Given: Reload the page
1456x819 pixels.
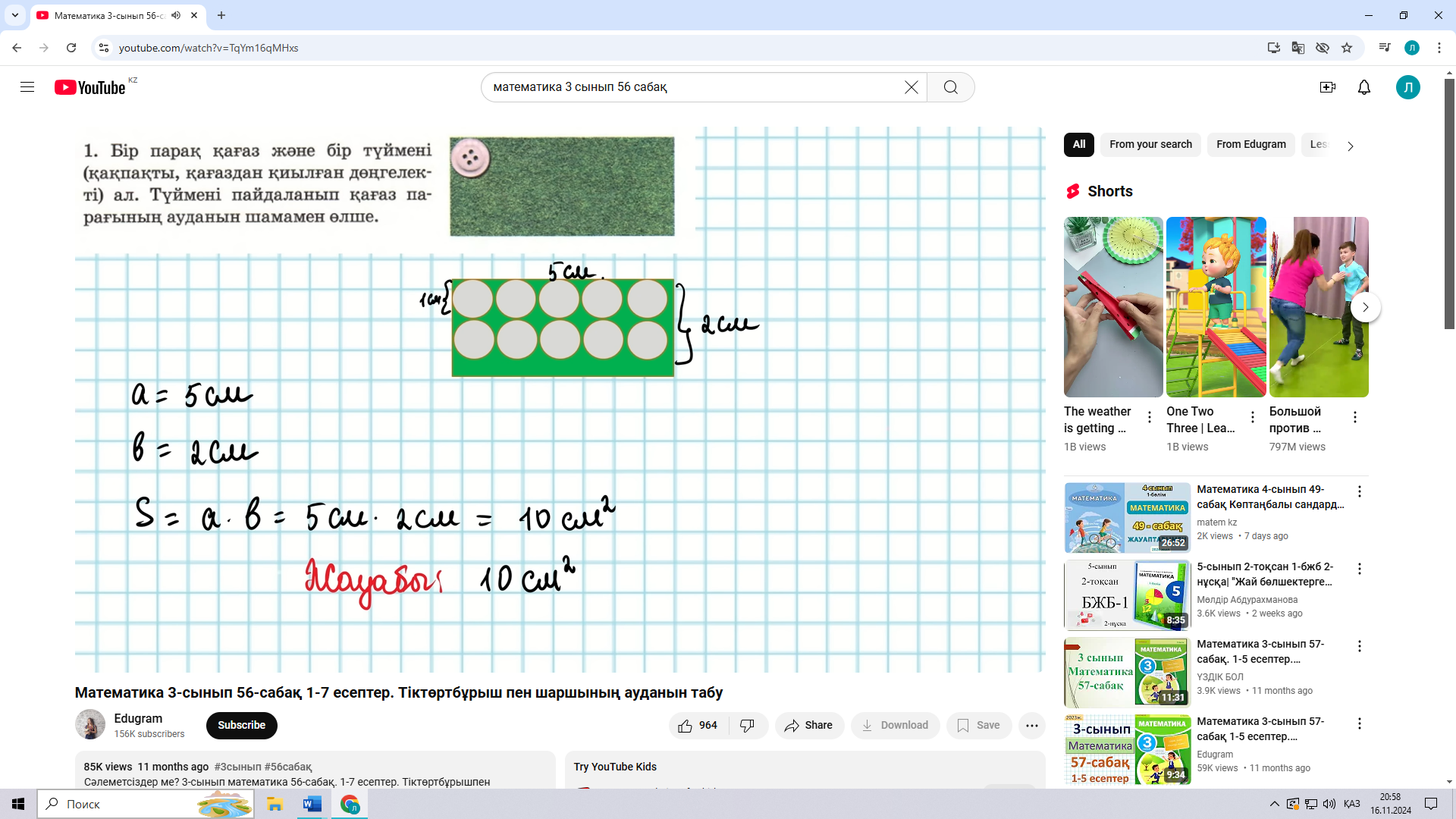Looking at the screenshot, I should [x=71, y=48].
